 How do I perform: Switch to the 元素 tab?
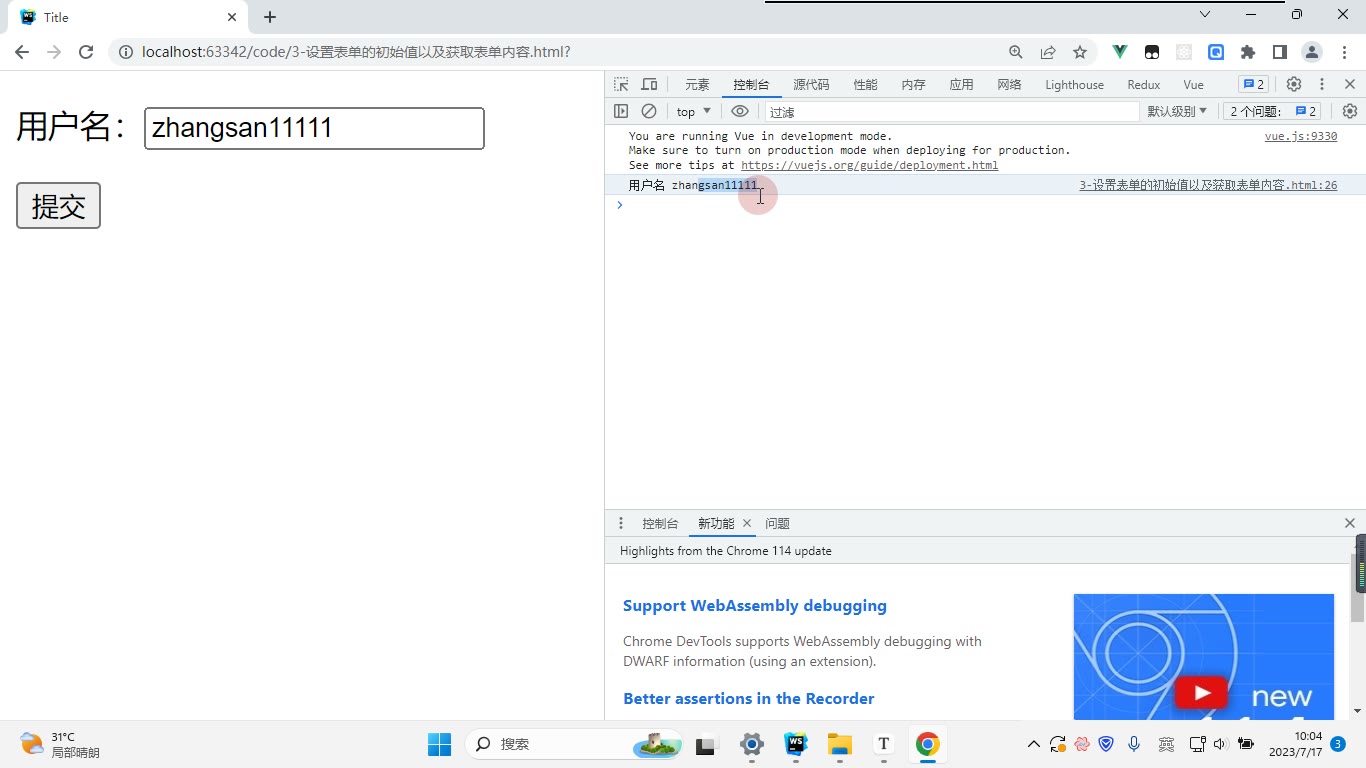[x=697, y=85]
